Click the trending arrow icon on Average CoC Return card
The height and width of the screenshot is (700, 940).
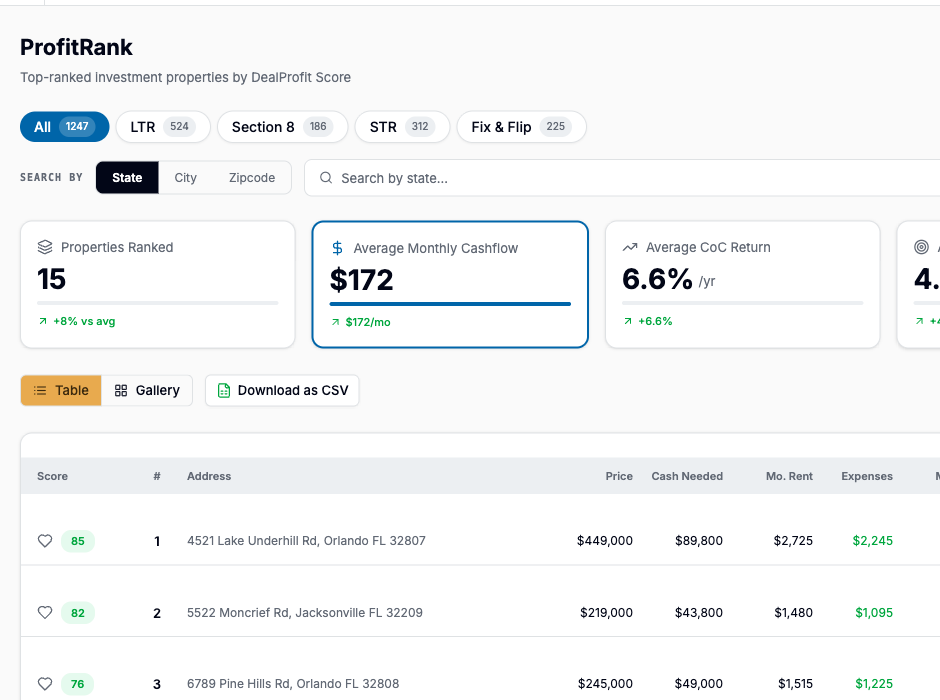coord(628,247)
